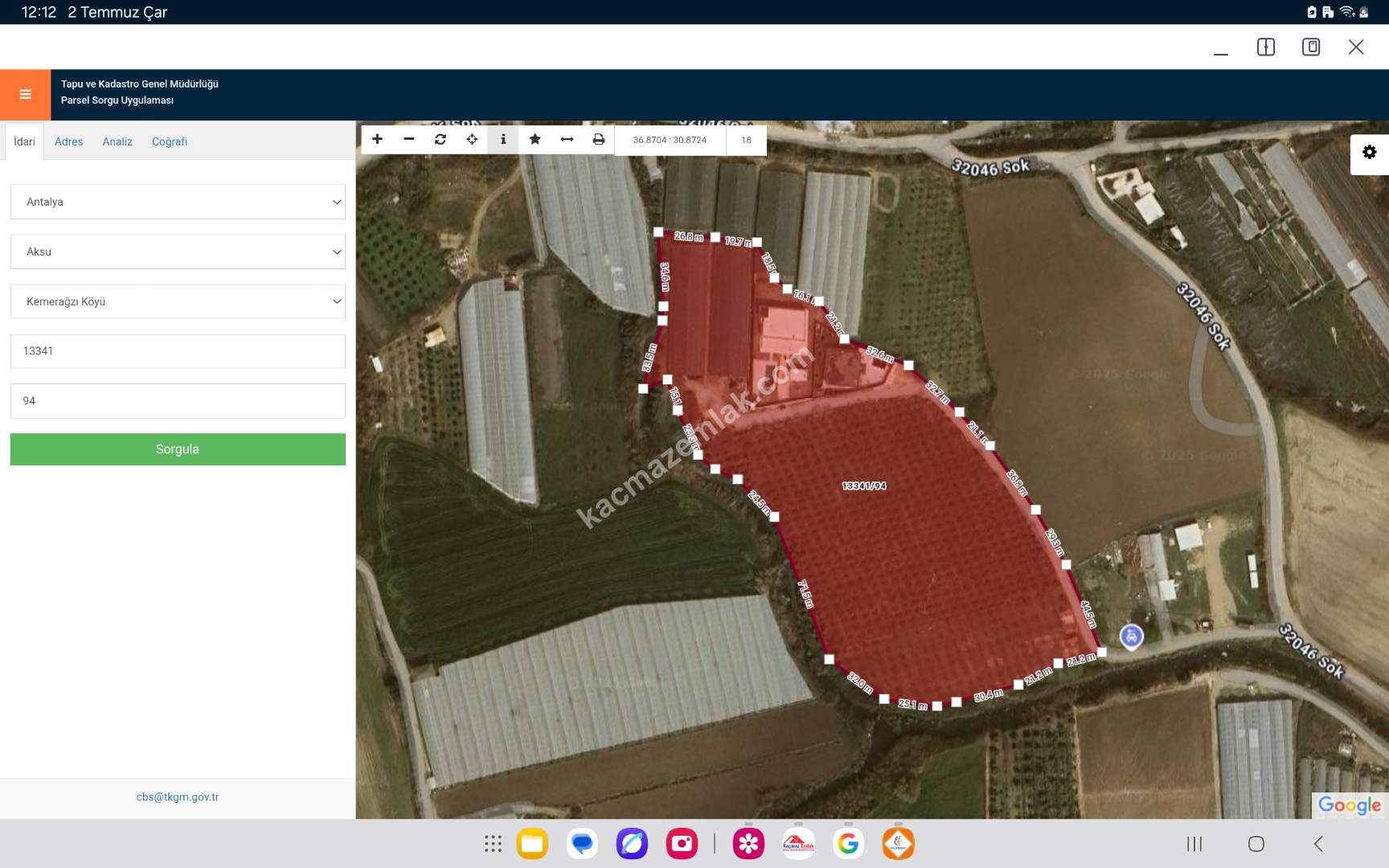Expand the Kemerağzı Köyü neighborhood dropdown

tap(178, 301)
